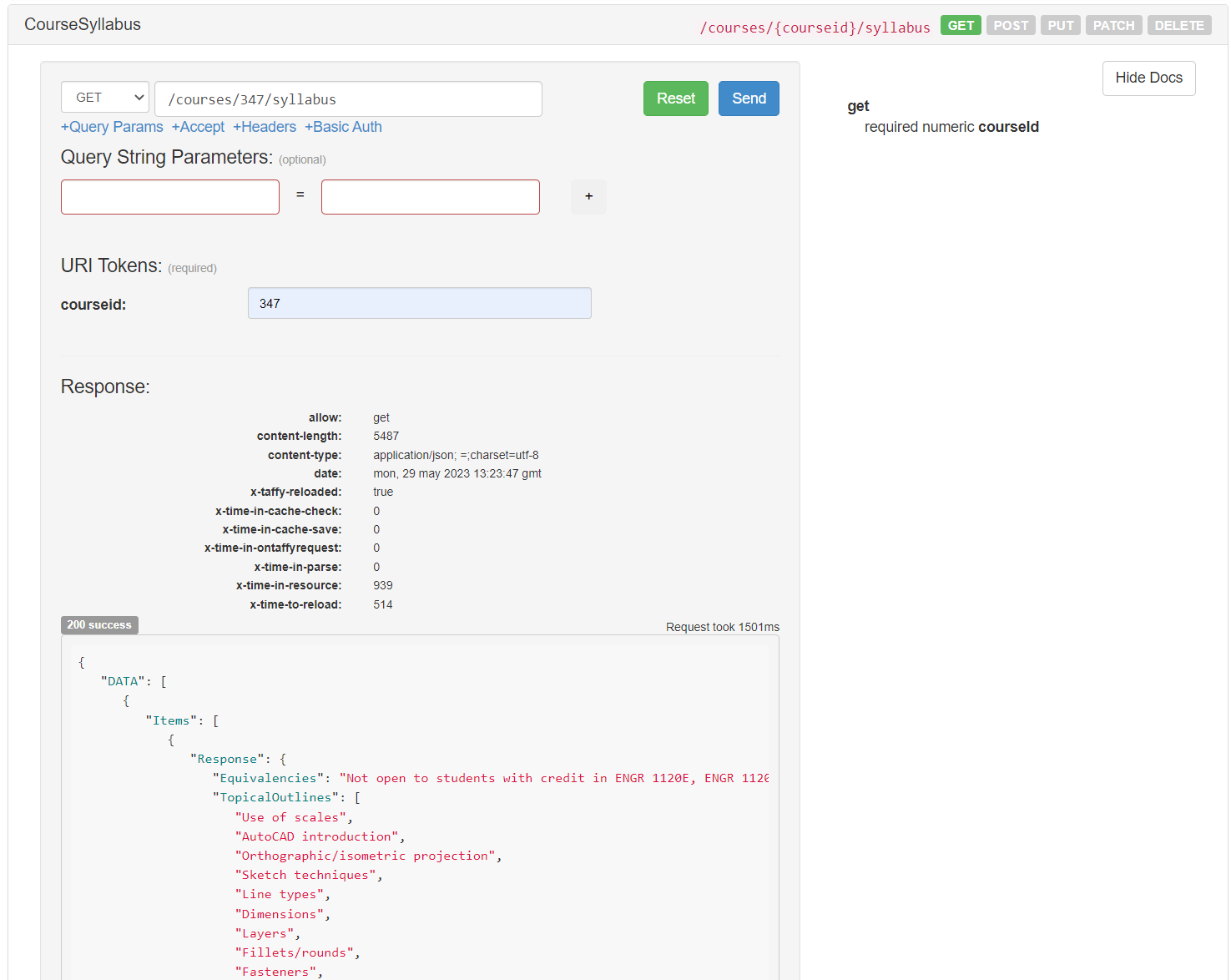Click the green GET method badge
Image resolution: width=1231 pixels, height=980 pixels.
(x=960, y=25)
